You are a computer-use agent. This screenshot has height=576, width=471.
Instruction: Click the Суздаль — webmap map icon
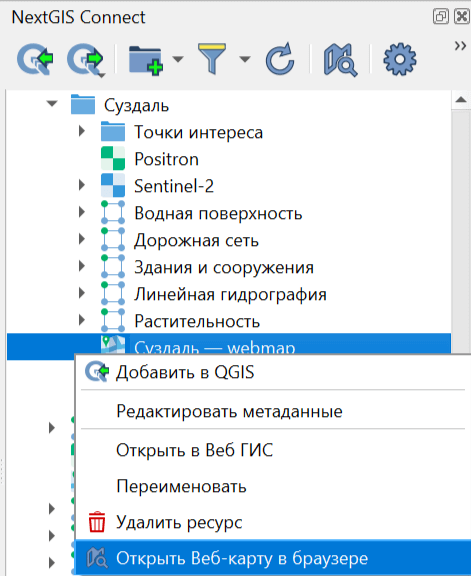click(x=113, y=344)
